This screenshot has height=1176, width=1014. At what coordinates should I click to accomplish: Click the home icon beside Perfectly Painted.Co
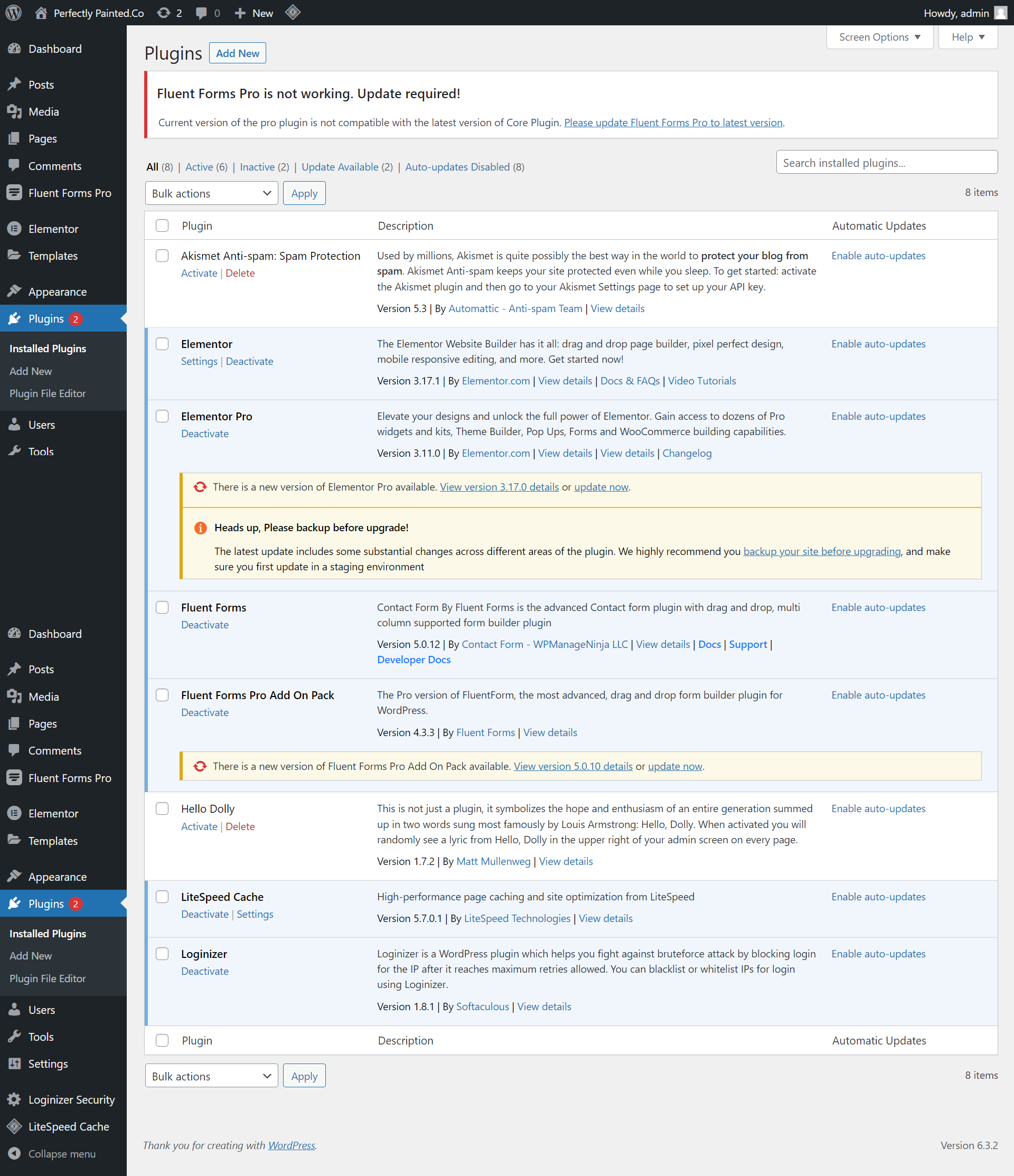point(41,13)
